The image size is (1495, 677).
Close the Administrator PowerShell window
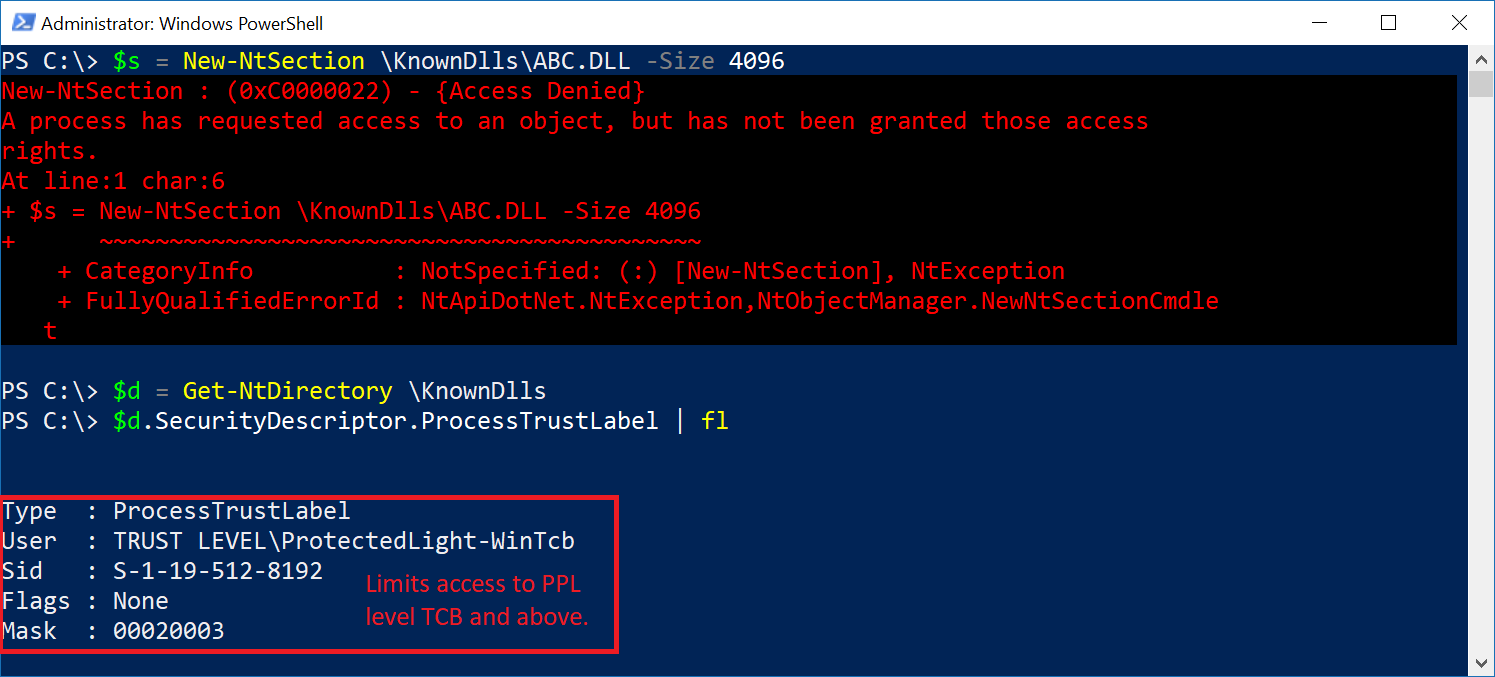[x=1457, y=22]
